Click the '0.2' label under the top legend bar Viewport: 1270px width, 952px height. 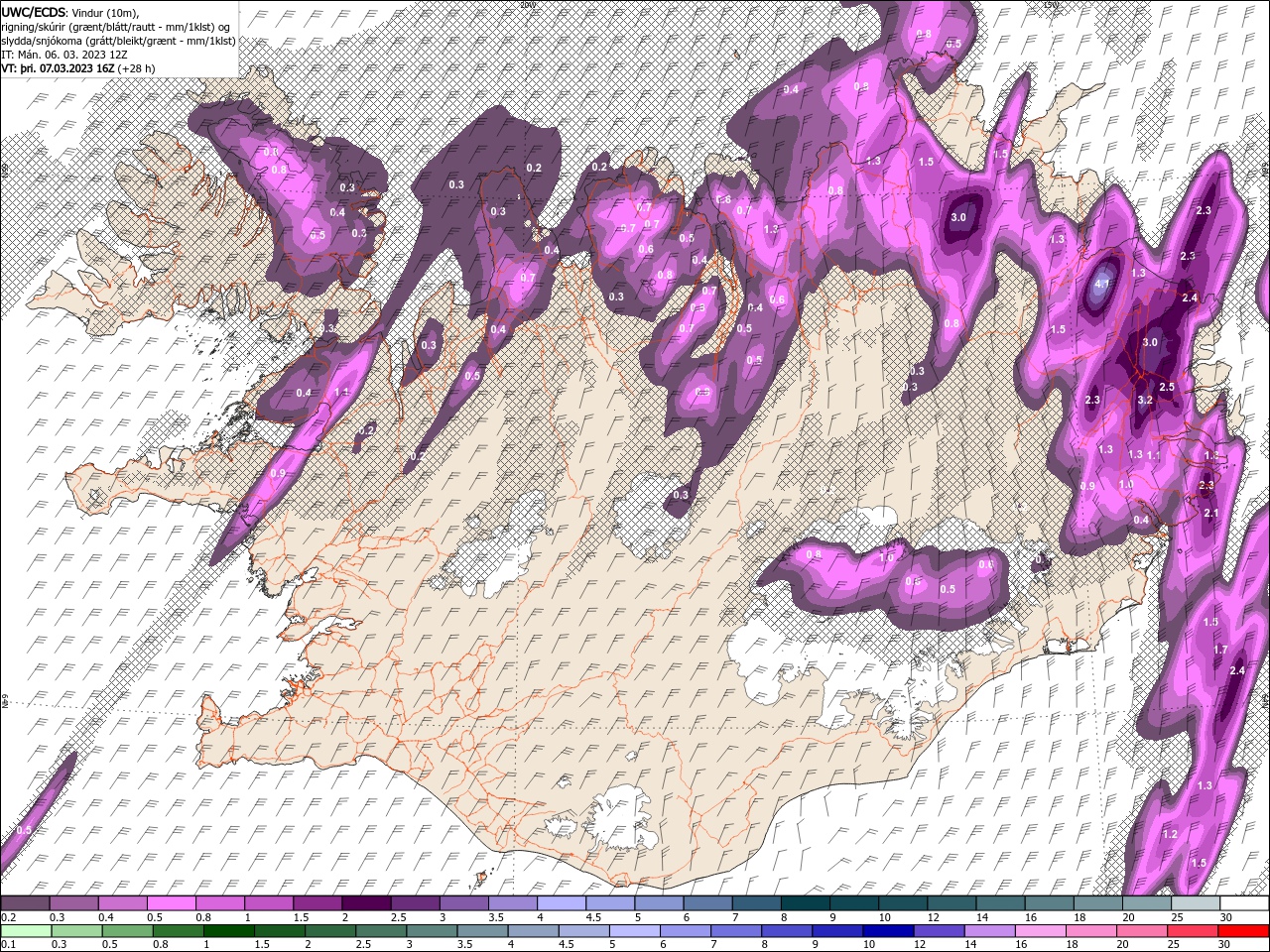(x=8, y=917)
